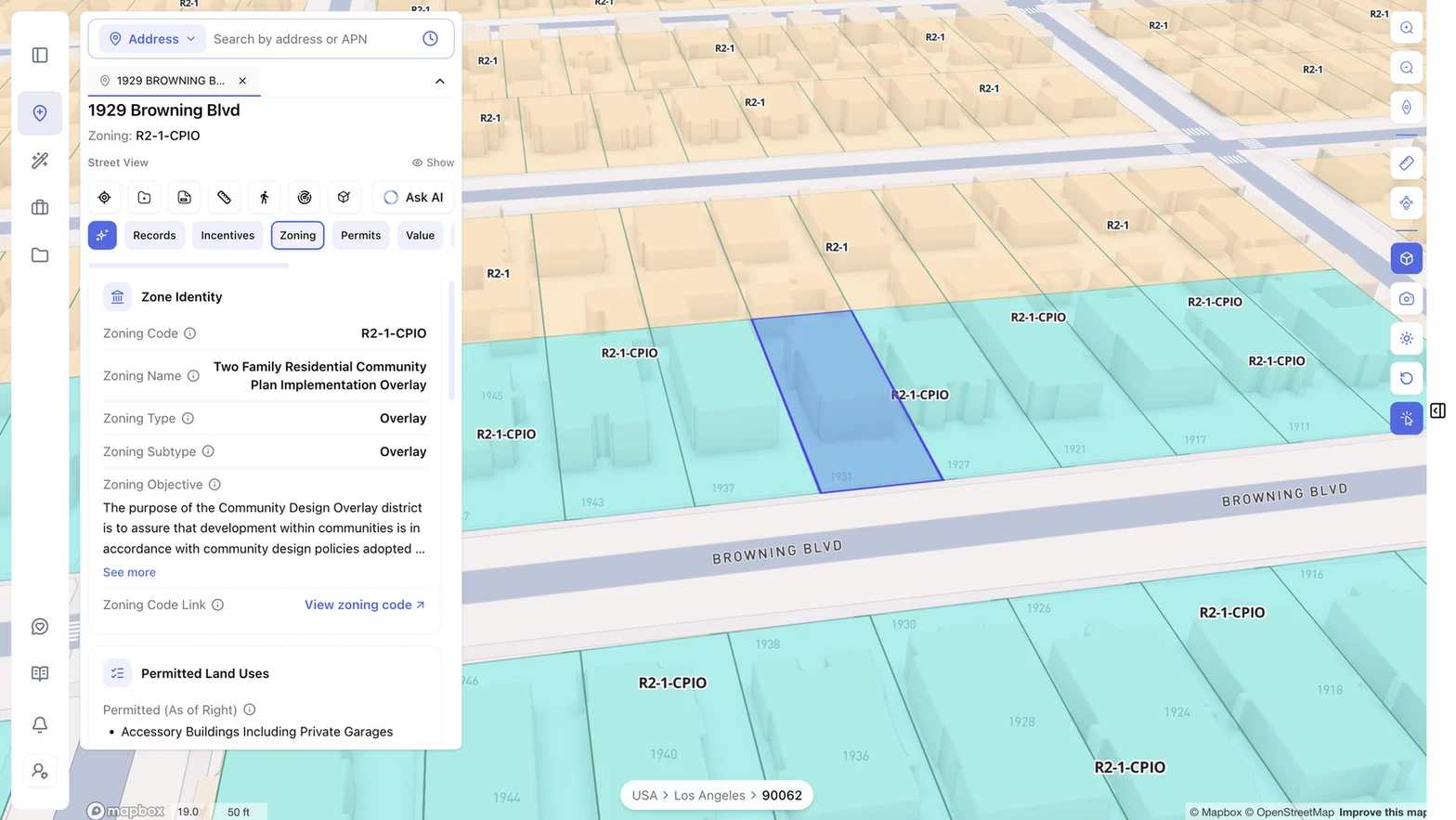The height and width of the screenshot is (820, 1456).
Task: Click the highlighted blue parcel 1931 on map
Action: coord(845,404)
